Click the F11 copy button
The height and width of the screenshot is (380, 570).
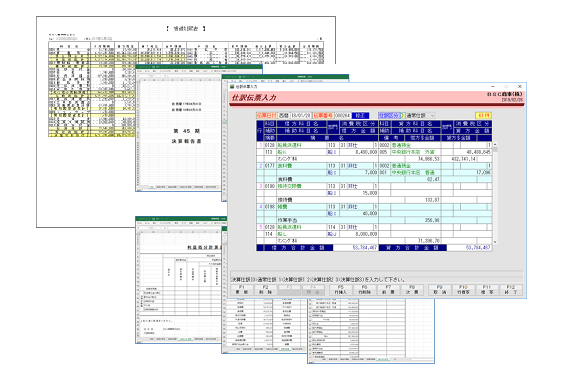click(487, 290)
